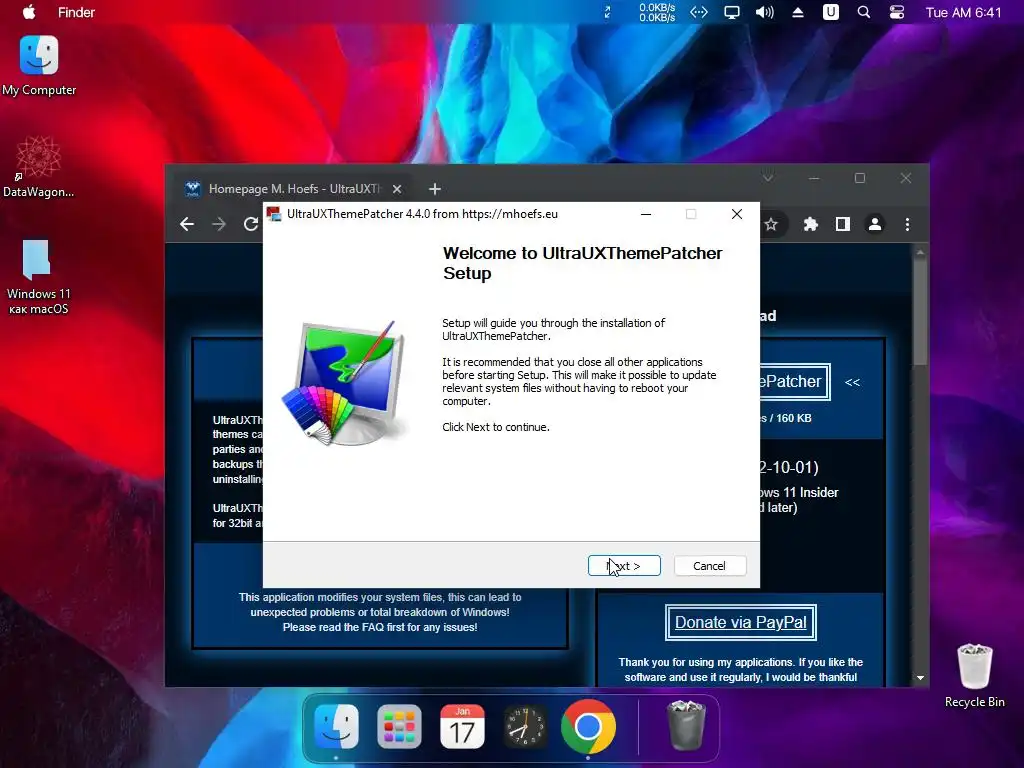Close the Homepage M. Hoefs tab

pos(396,189)
